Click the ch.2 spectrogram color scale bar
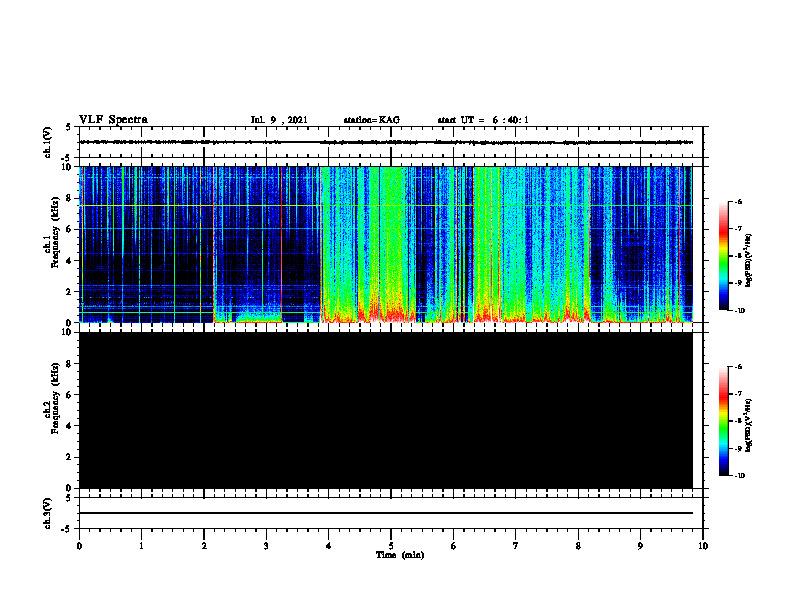792x612 pixels. 723,421
